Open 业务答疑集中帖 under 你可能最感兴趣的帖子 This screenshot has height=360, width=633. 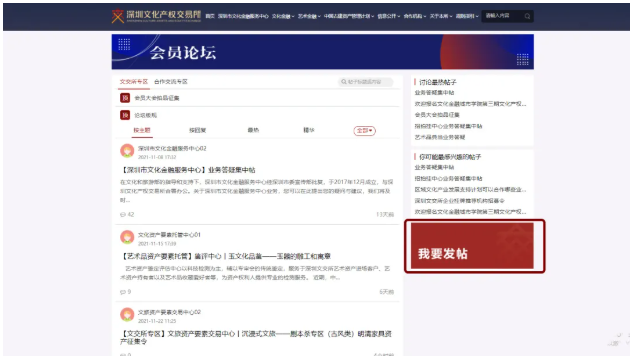pos(434,167)
